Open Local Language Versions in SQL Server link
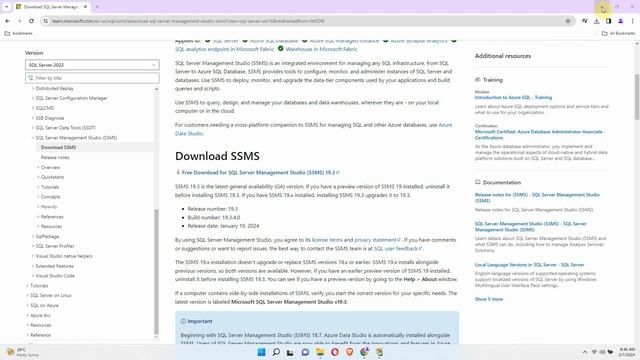The width and height of the screenshot is (640, 360). (529, 265)
